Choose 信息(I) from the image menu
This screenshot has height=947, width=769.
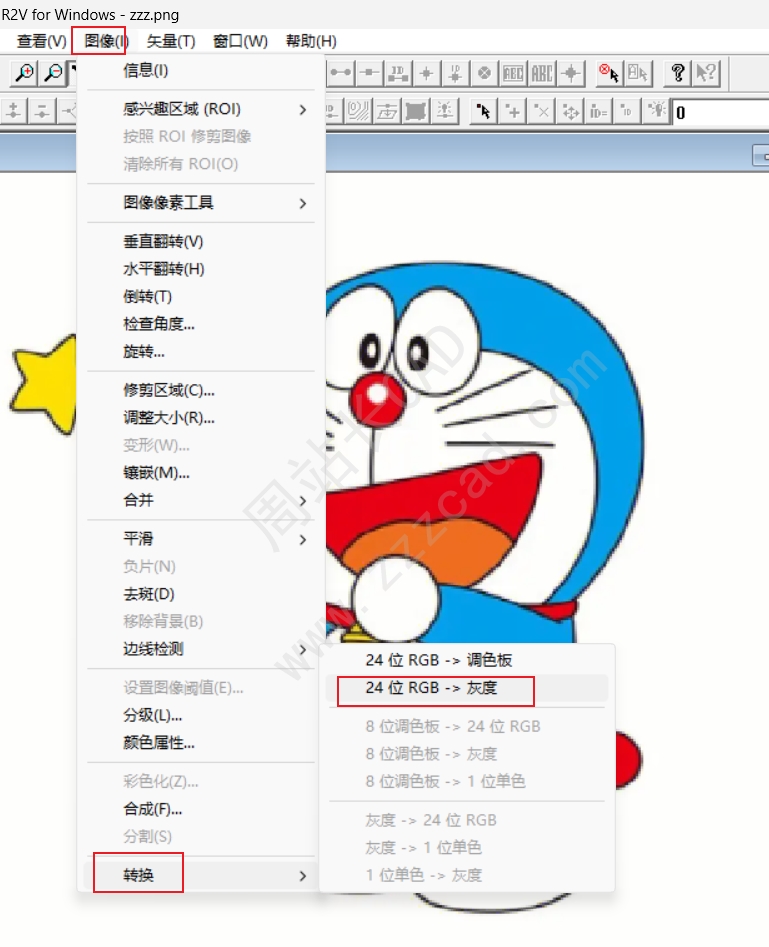pyautogui.click(x=201, y=71)
